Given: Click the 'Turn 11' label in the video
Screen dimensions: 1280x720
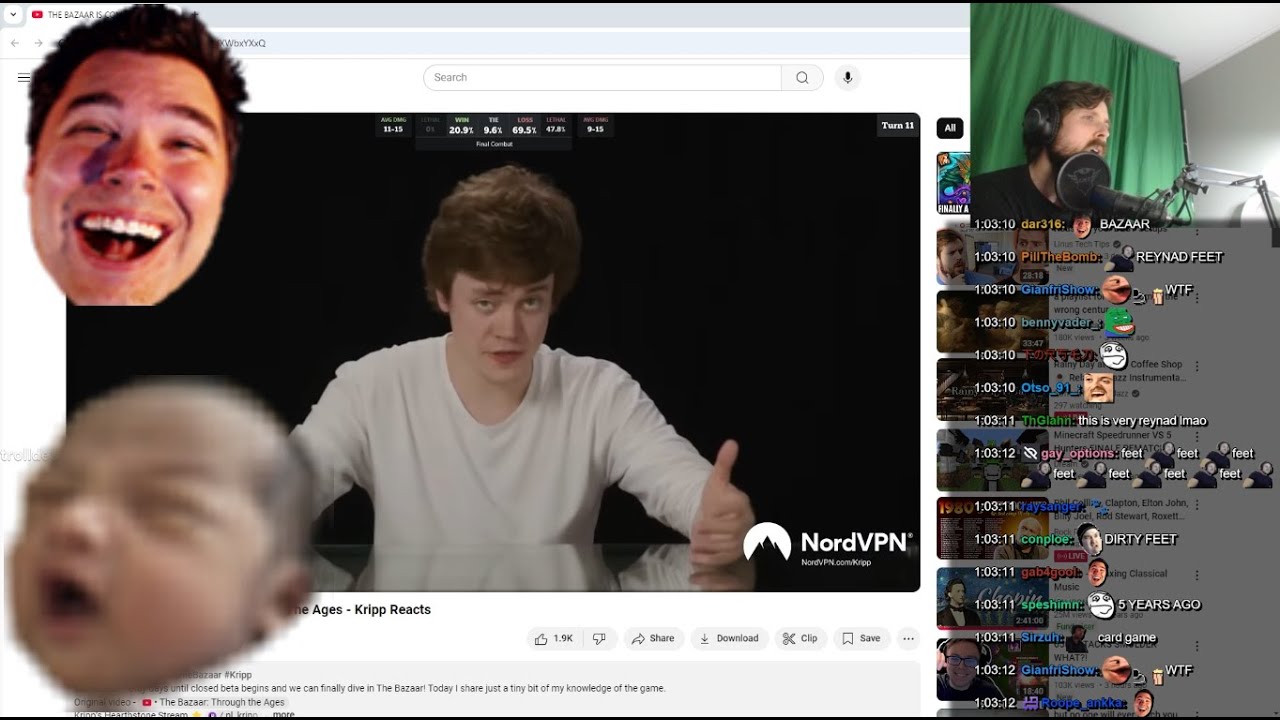Looking at the screenshot, I should [897, 126].
